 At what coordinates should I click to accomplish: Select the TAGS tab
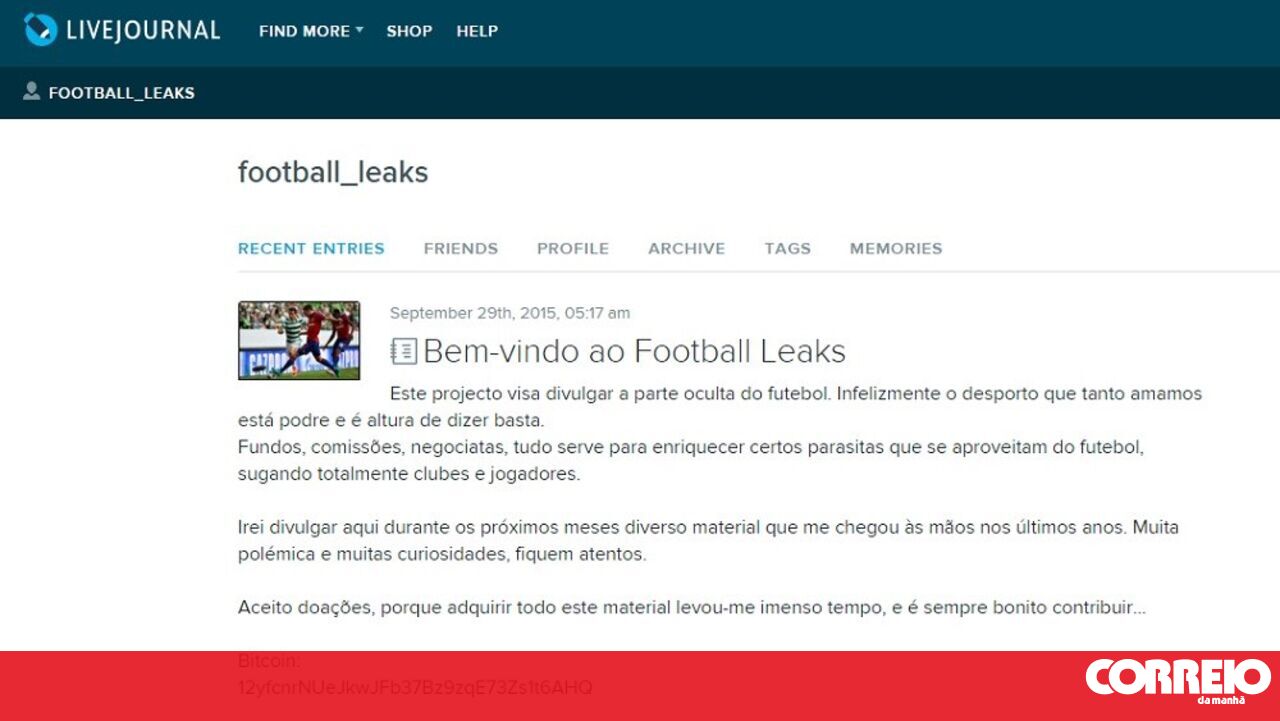coord(788,248)
